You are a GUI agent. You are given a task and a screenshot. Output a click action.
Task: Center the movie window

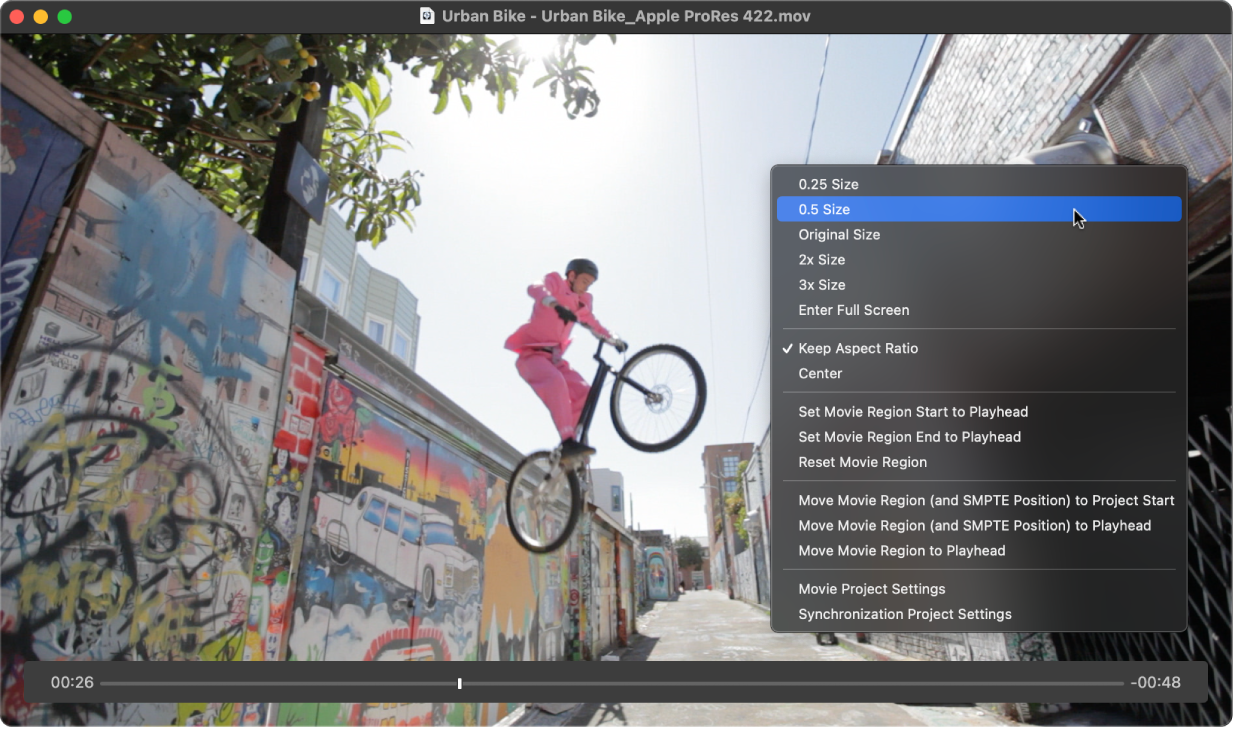point(820,373)
